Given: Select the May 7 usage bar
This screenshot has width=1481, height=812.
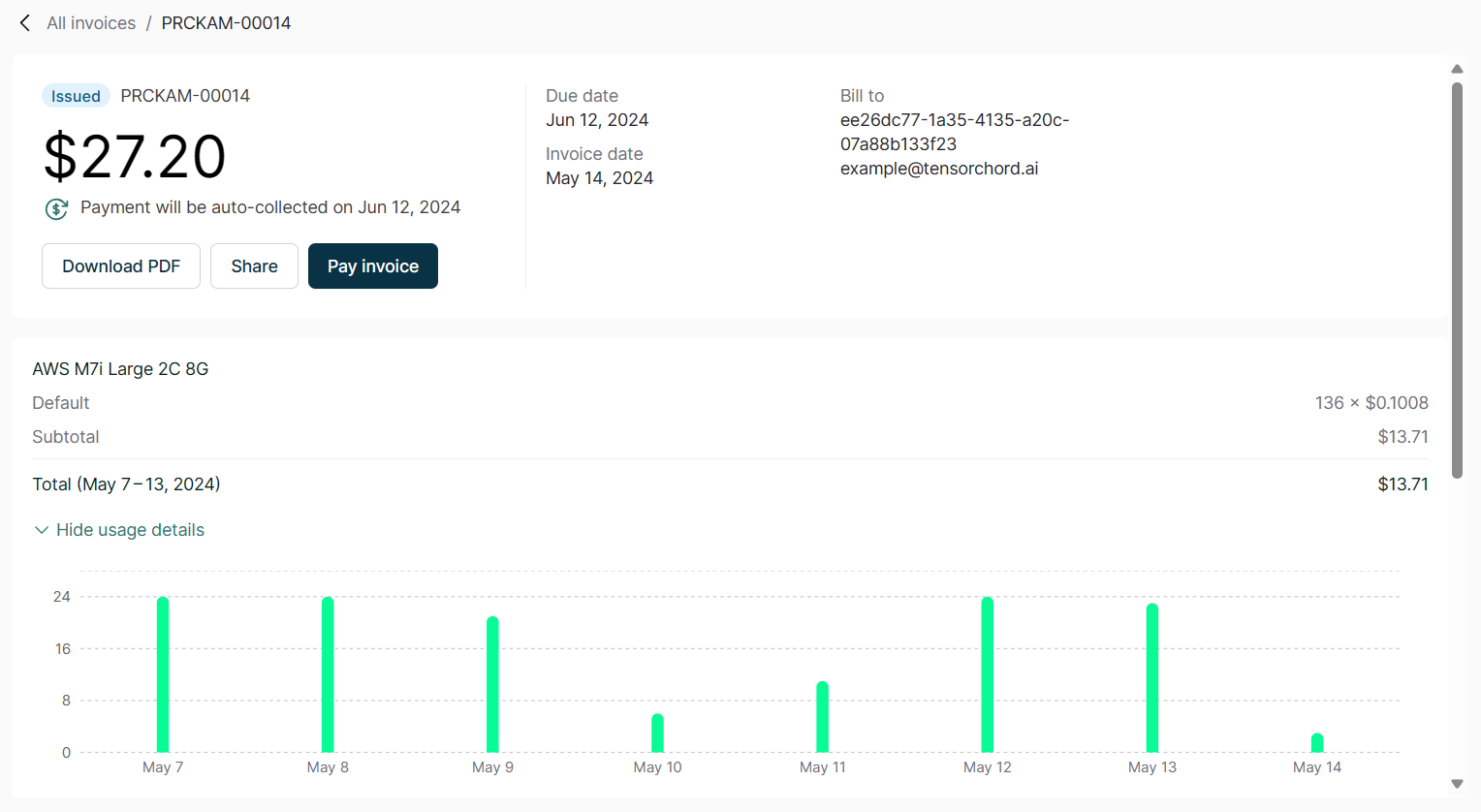Looking at the screenshot, I should 163,674.
